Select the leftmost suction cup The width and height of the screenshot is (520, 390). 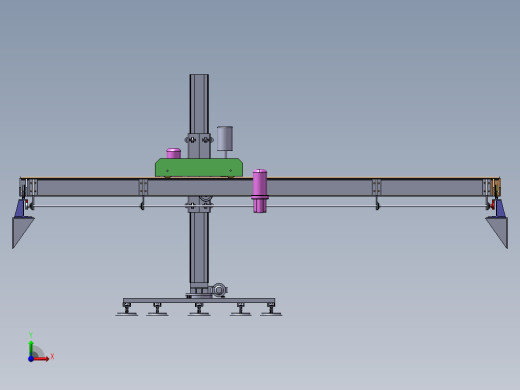tap(127, 310)
